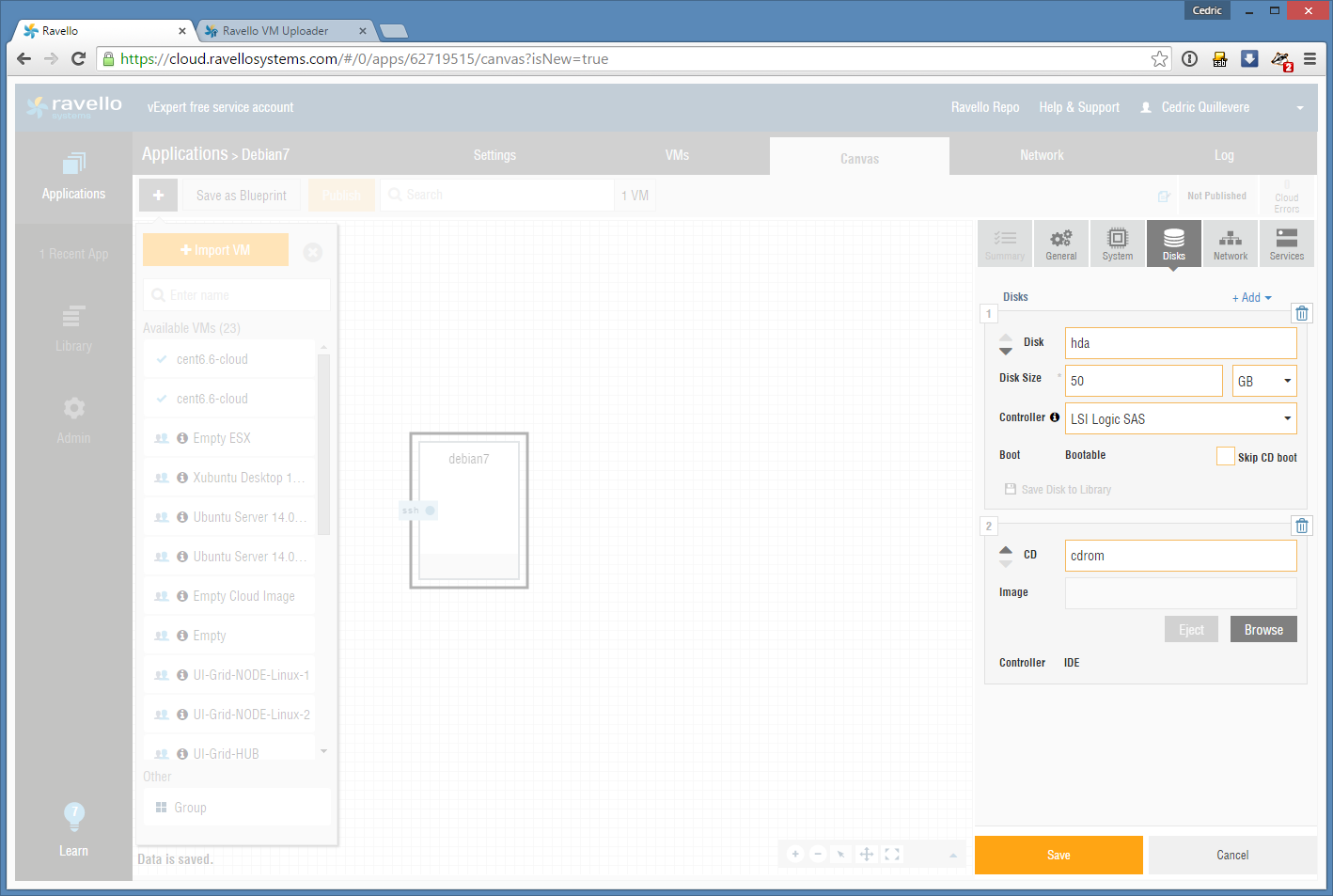Open the GB disk size unit dropdown
The height and width of the screenshot is (896, 1333).
click(1263, 381)
